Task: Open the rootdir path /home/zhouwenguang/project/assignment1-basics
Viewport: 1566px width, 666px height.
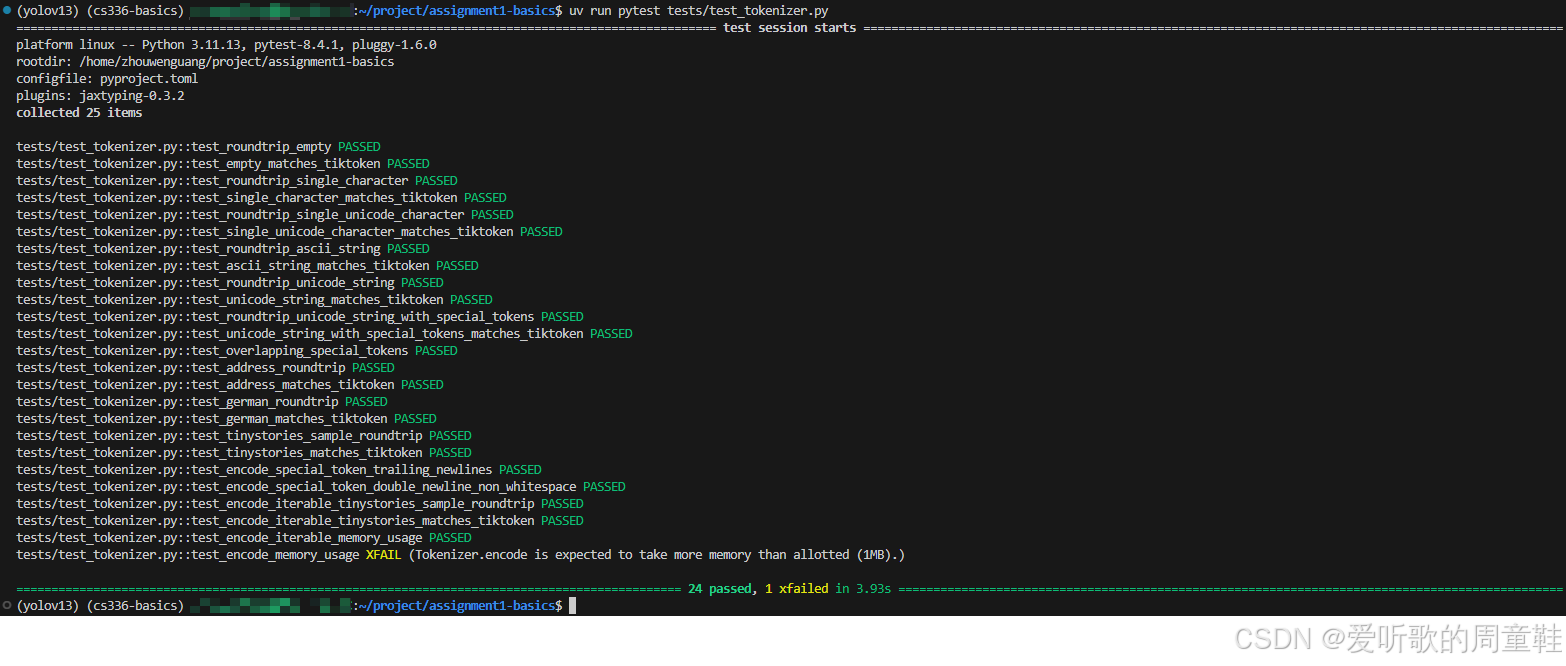Action: coord(237,62)
